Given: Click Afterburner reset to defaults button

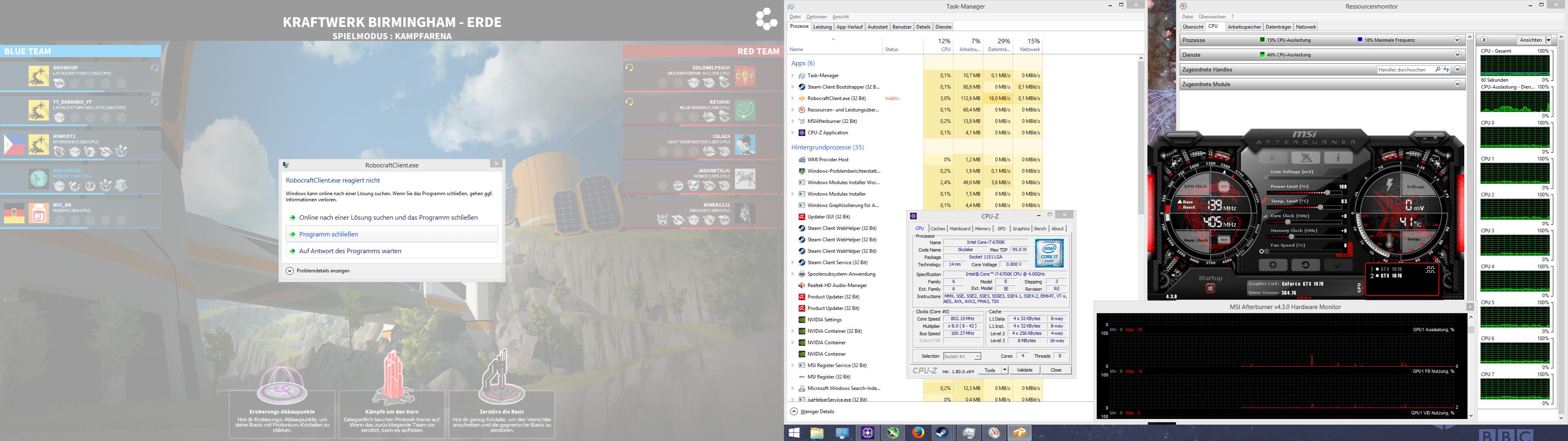Looking at the screenshot, I should [x=1306, y=265].
